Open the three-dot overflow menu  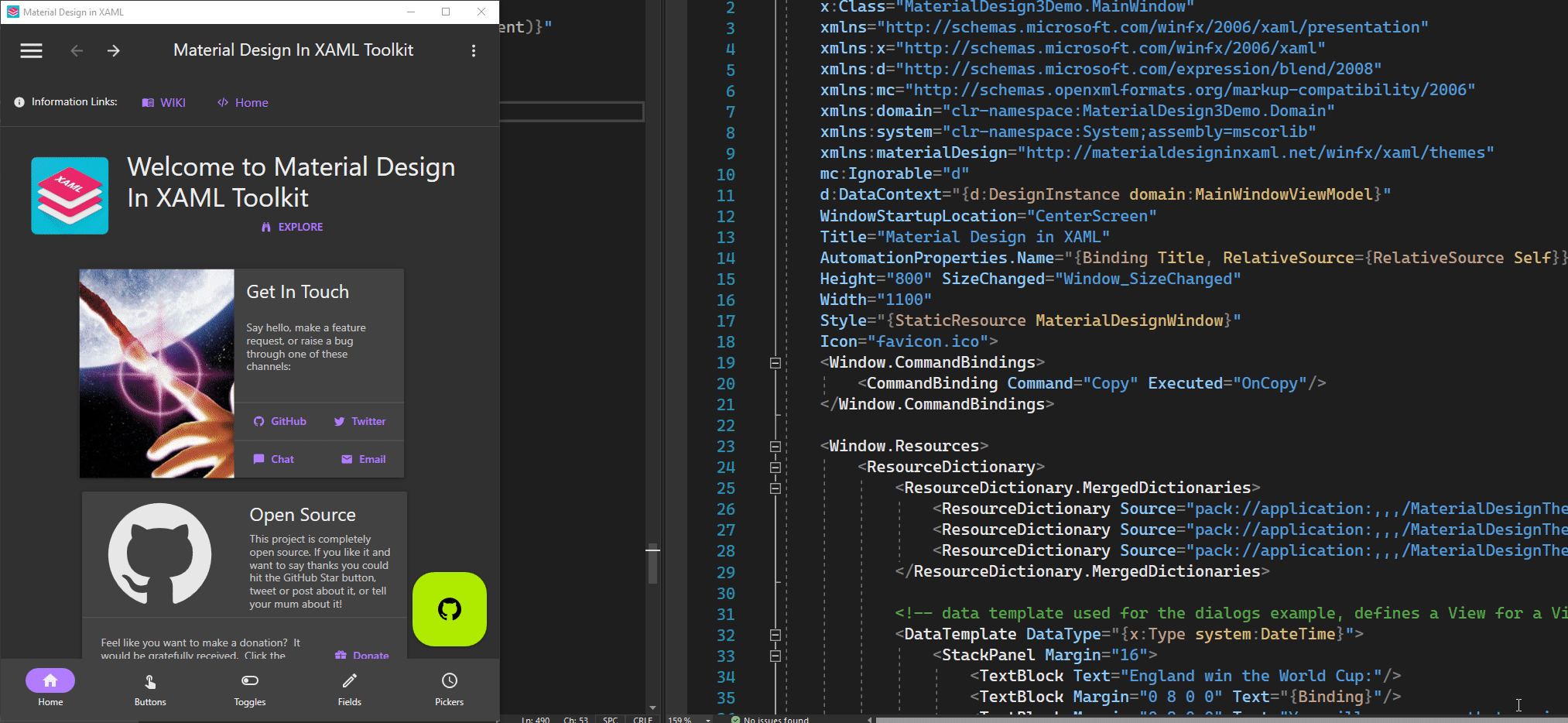(x=474, y=51)
